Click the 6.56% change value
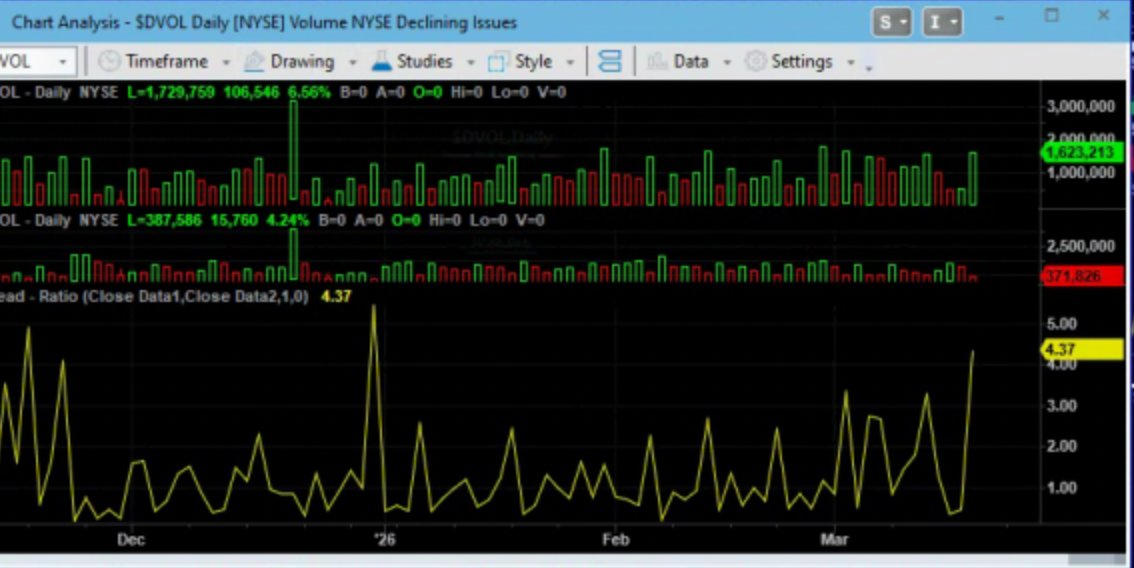This screenshot has height=568, width=1134. tap(309, 93)
